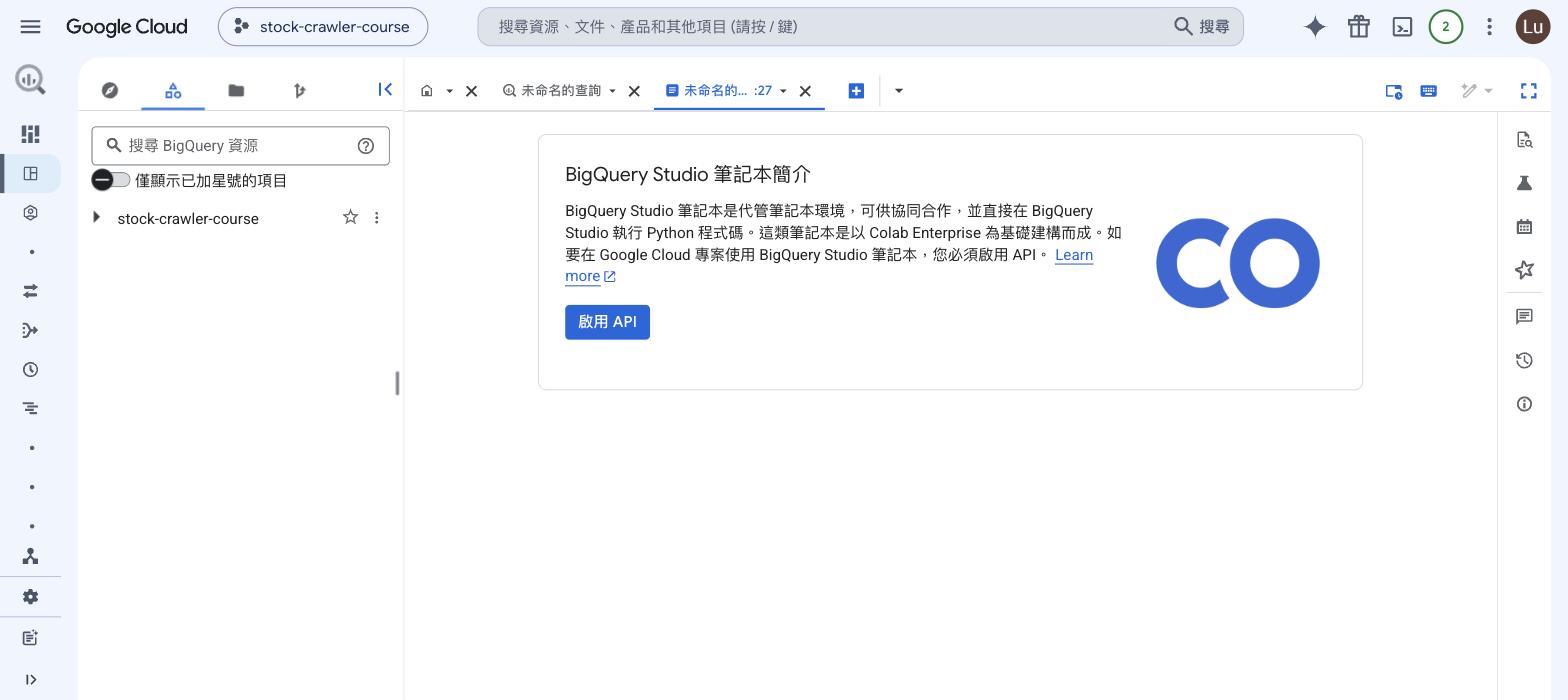1568x700 pixels.
Task: Toggle full screen mode icon
Action: 1528,91
